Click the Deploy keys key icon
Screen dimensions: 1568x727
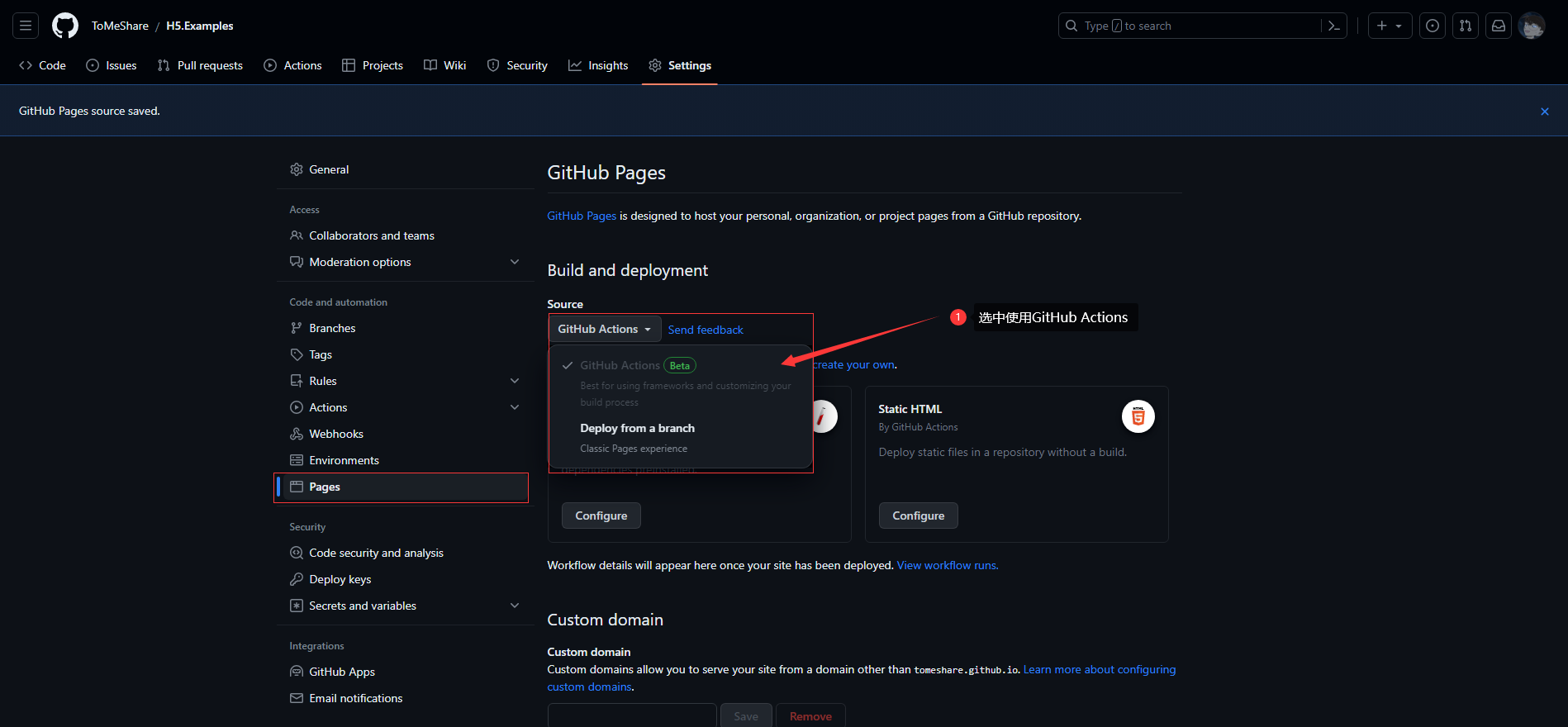click(297, 579)
